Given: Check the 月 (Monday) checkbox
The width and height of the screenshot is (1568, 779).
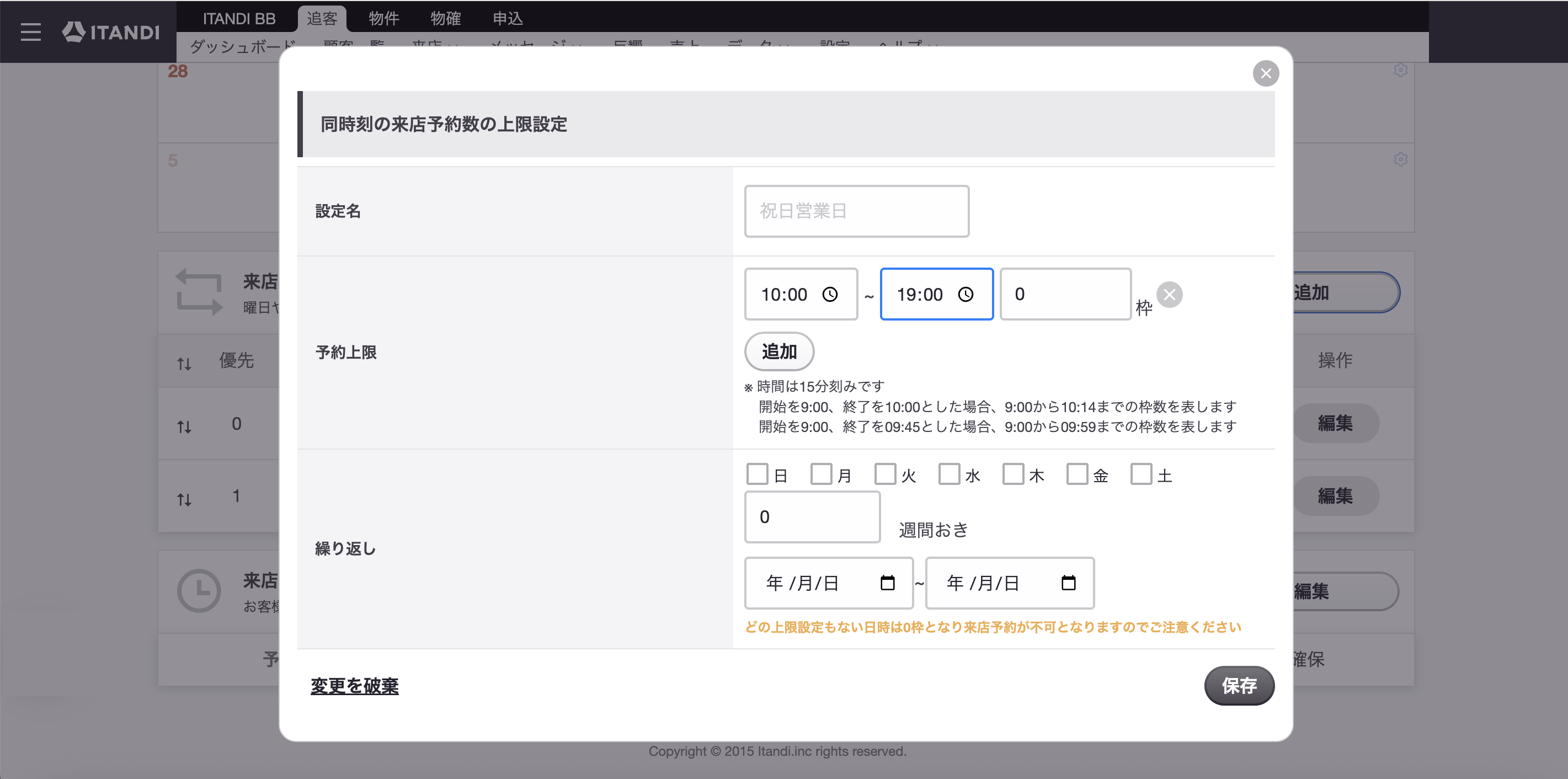Looking at the screenshot, I should [821, 474].
